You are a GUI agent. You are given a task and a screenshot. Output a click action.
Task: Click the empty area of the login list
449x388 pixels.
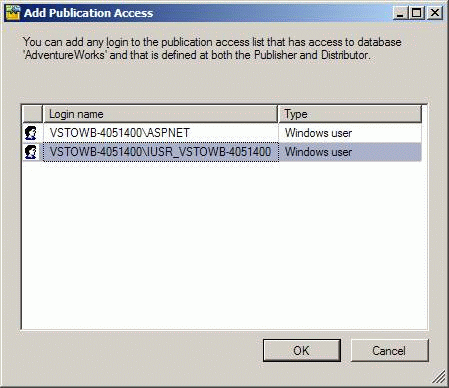pos(224,245)
